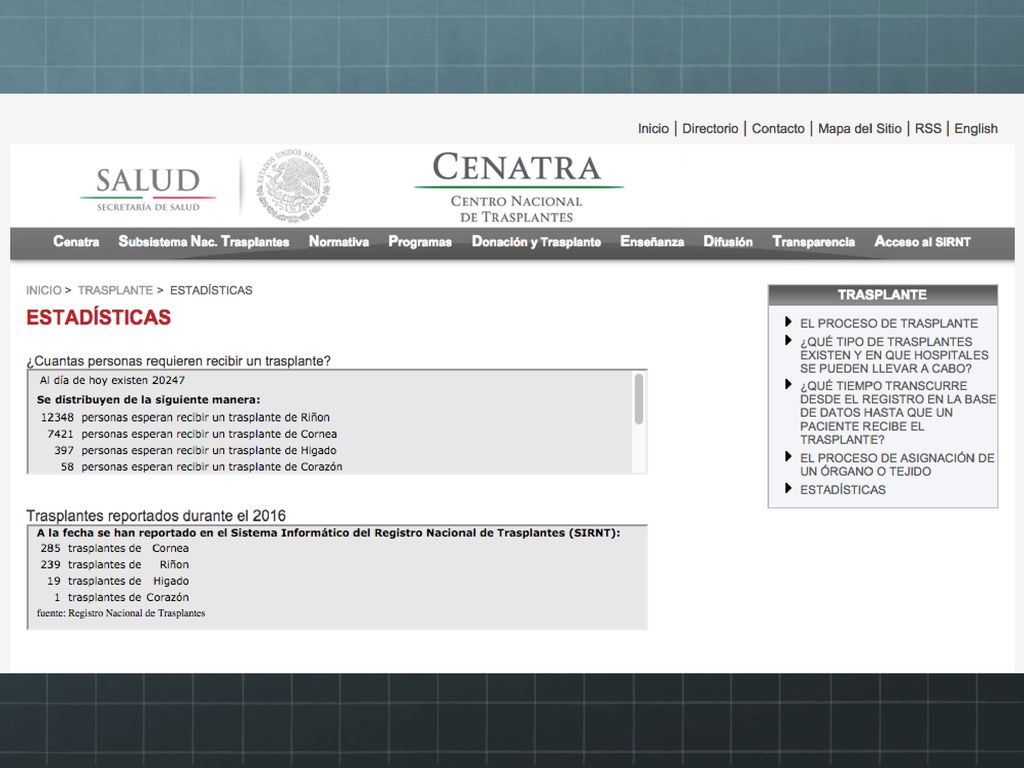Screen dimensions: 1024x768
Task: Click the waiting list box scrollbar thumb
Action: 638,399
